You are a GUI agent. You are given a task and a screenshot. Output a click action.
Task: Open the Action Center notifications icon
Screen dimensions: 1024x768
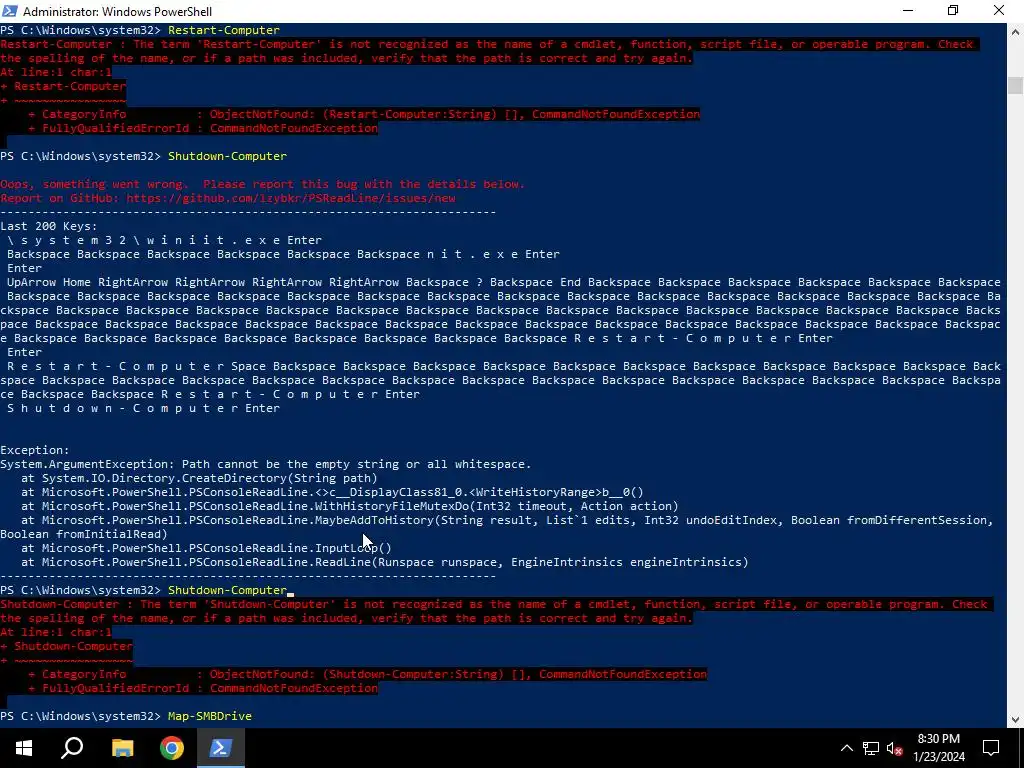click(991, 748)
